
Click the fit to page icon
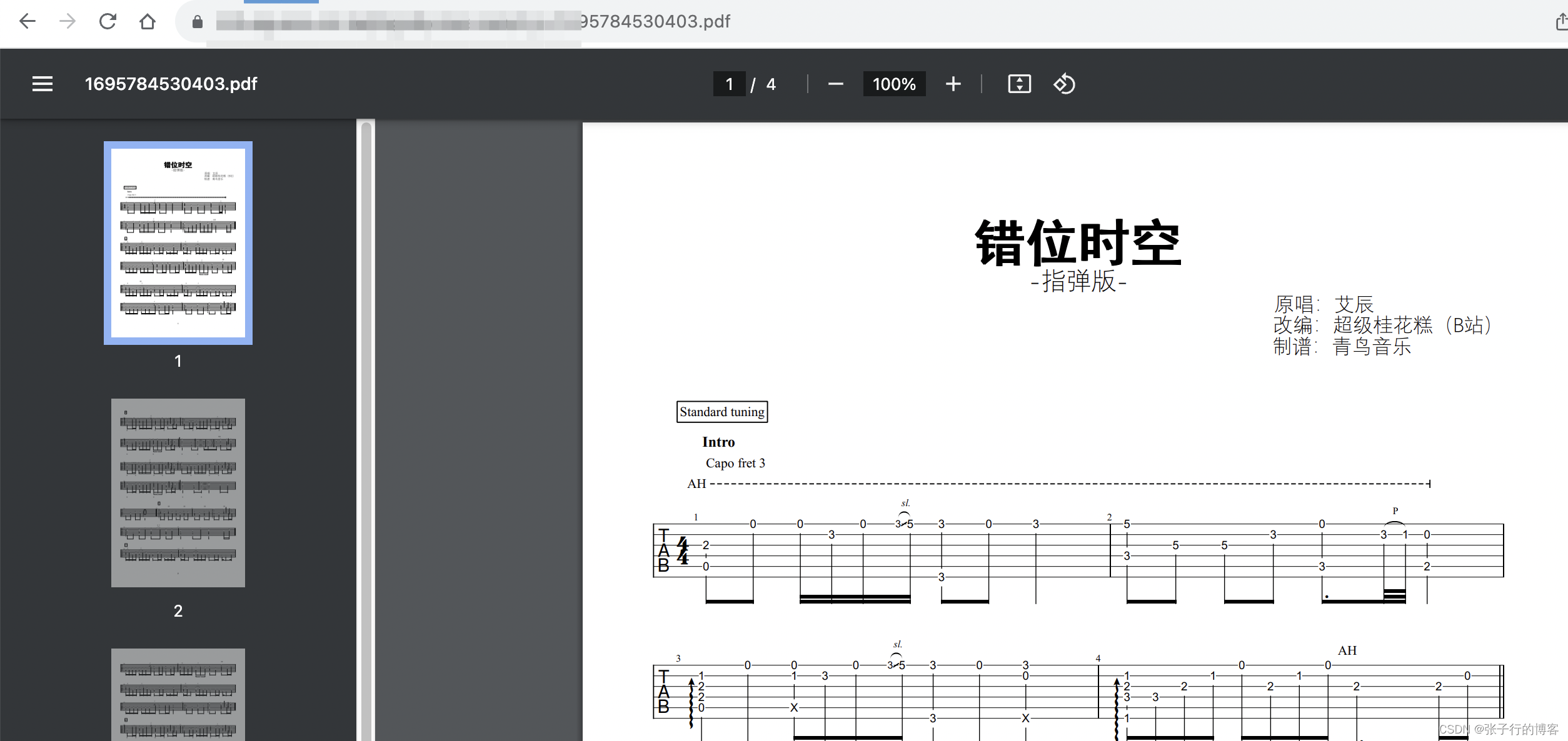coord(1019,84)
